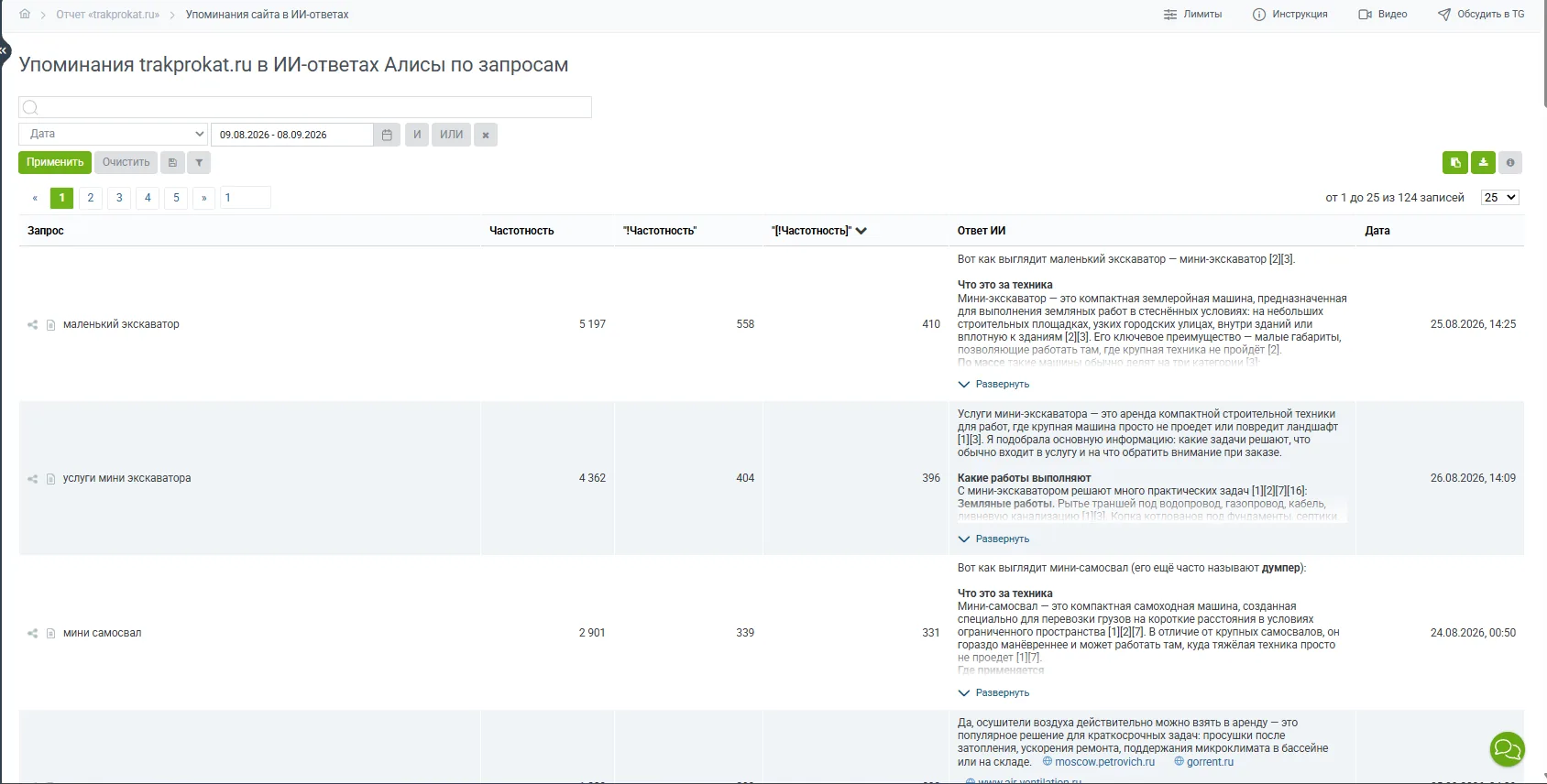Collapse the left sidebar arrow handle
This screenshot has width=1547, height=784.
(5, 50)
